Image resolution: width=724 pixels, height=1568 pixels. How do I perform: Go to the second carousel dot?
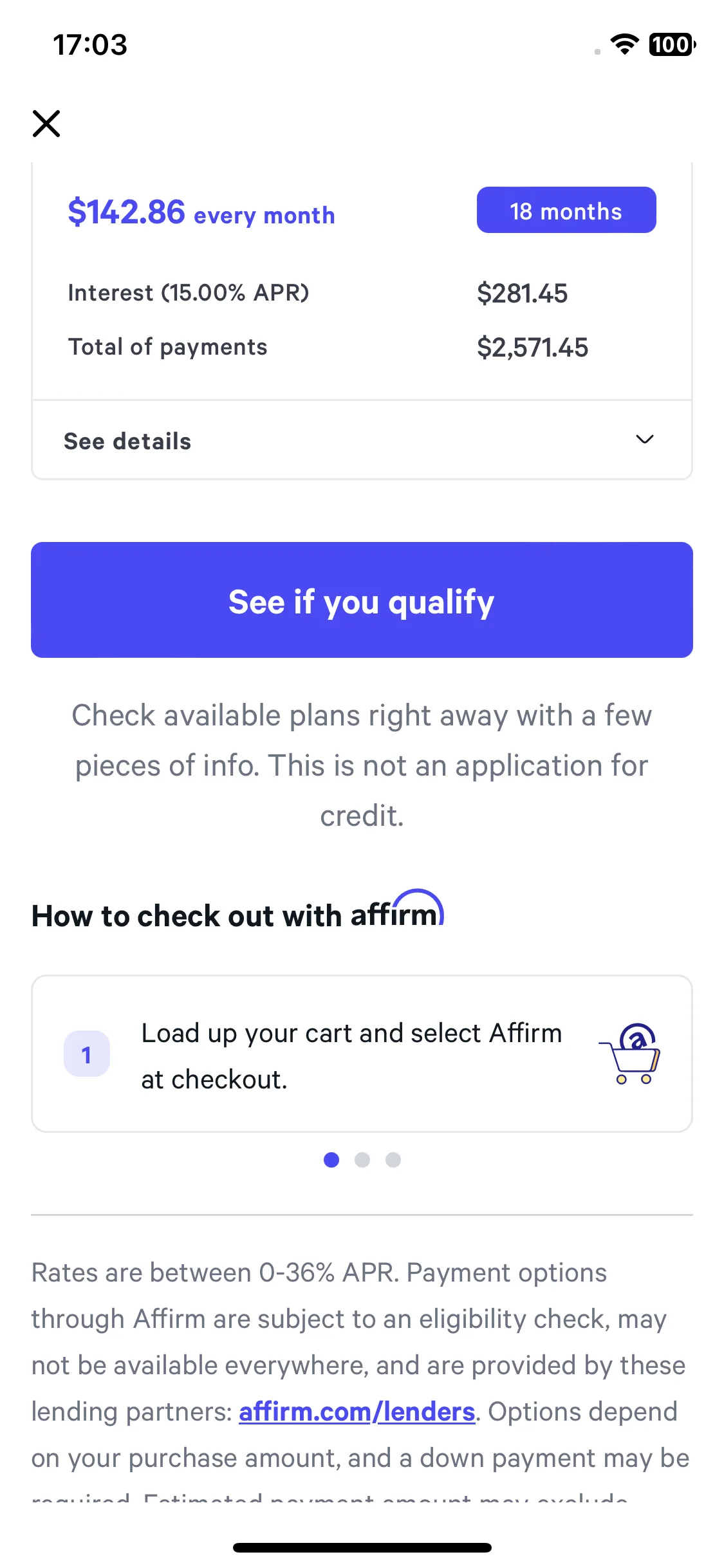pos(362,1160)
